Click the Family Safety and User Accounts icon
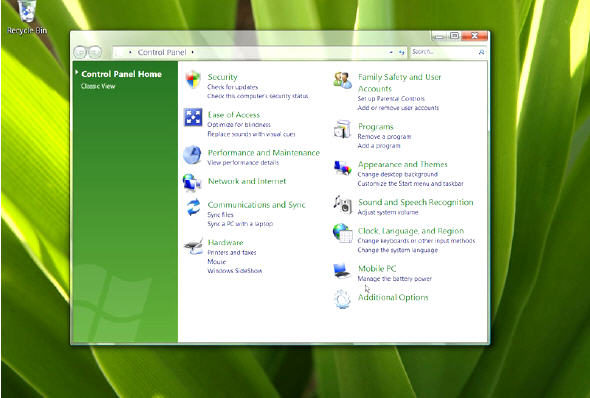 pos(342,80)
